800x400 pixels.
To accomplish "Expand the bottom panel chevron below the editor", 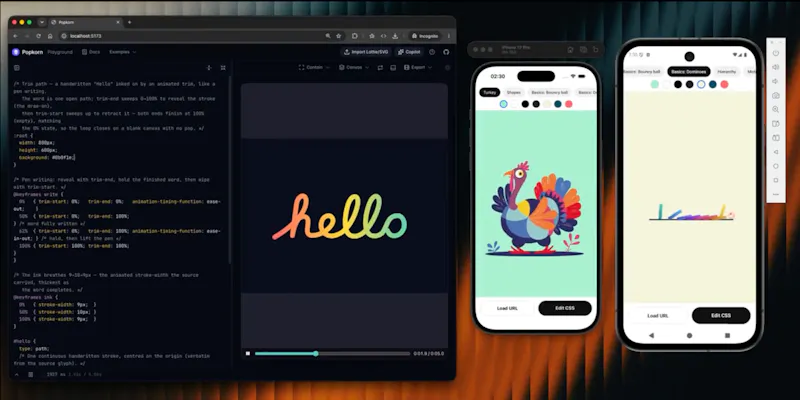I will [x=16, y=374].
